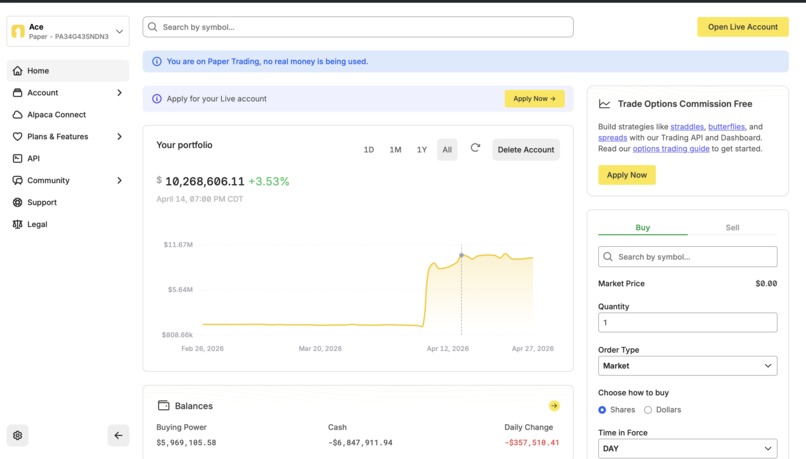Open settings via the gear icon
806x459 pixels.
[x=17, y=435]
